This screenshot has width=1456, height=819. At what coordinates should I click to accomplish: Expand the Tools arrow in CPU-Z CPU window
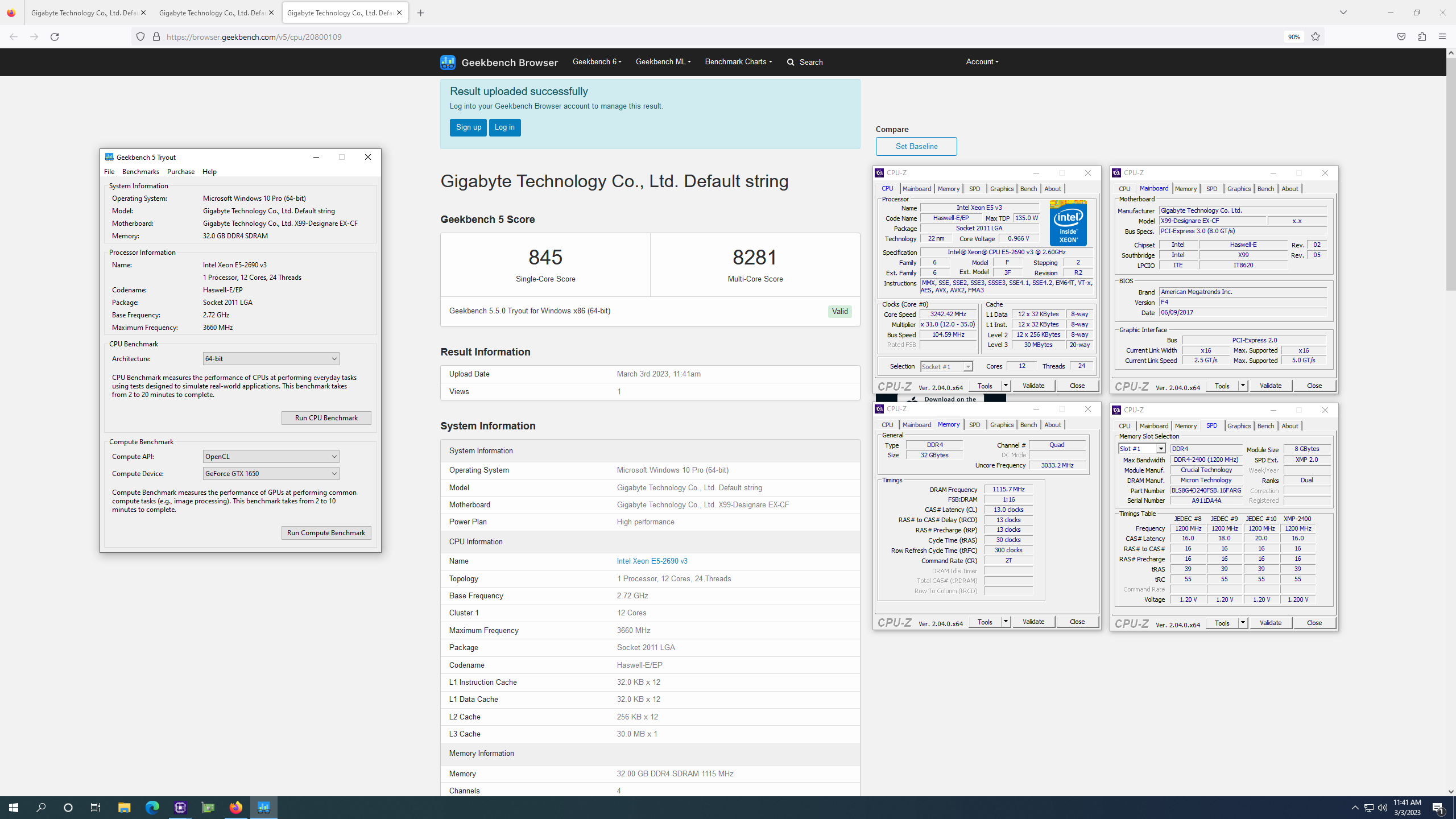pyautogui.click(x=1006, y=386)
